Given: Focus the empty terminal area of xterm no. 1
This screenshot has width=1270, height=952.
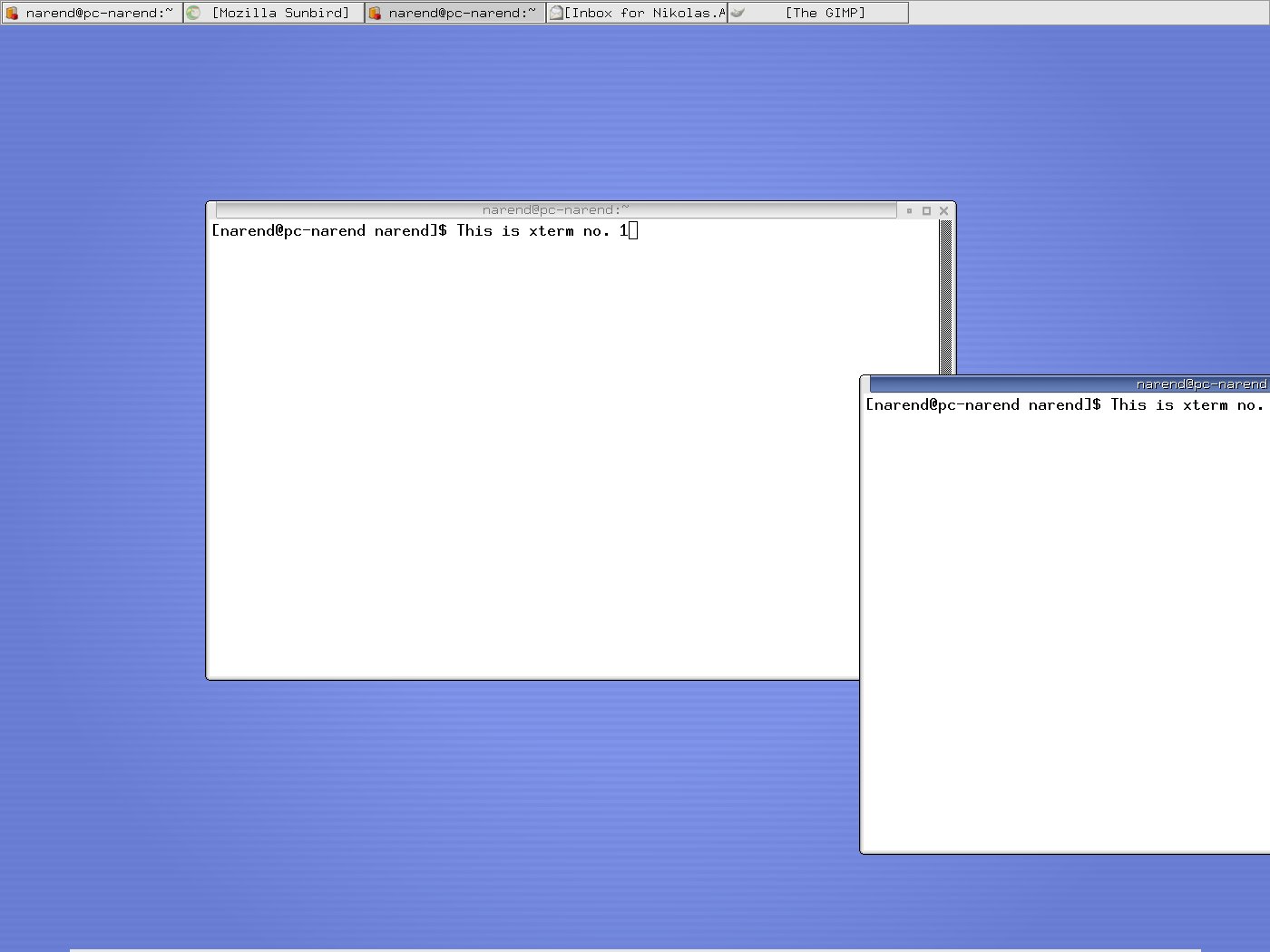Looking at the screenshot, I should pyautogui.click(x=535, y=453).
